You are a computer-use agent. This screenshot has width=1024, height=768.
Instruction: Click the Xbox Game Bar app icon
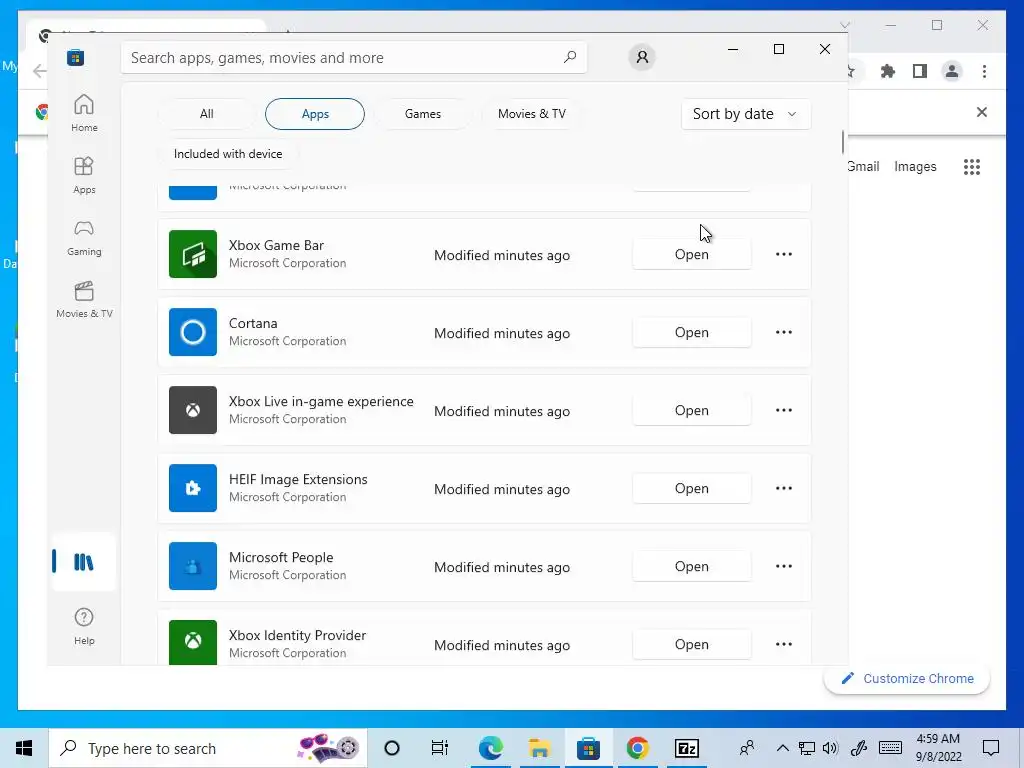coord(193,254)
